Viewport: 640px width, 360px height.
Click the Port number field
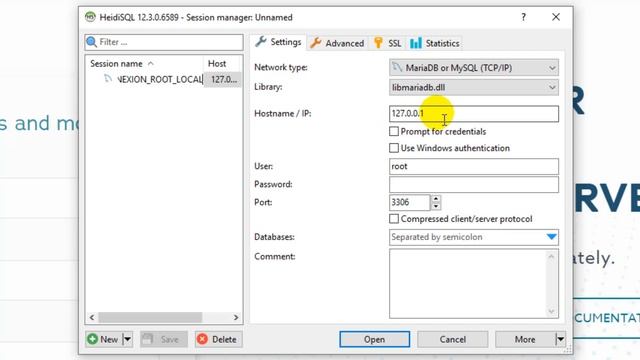tap(410, 202)
